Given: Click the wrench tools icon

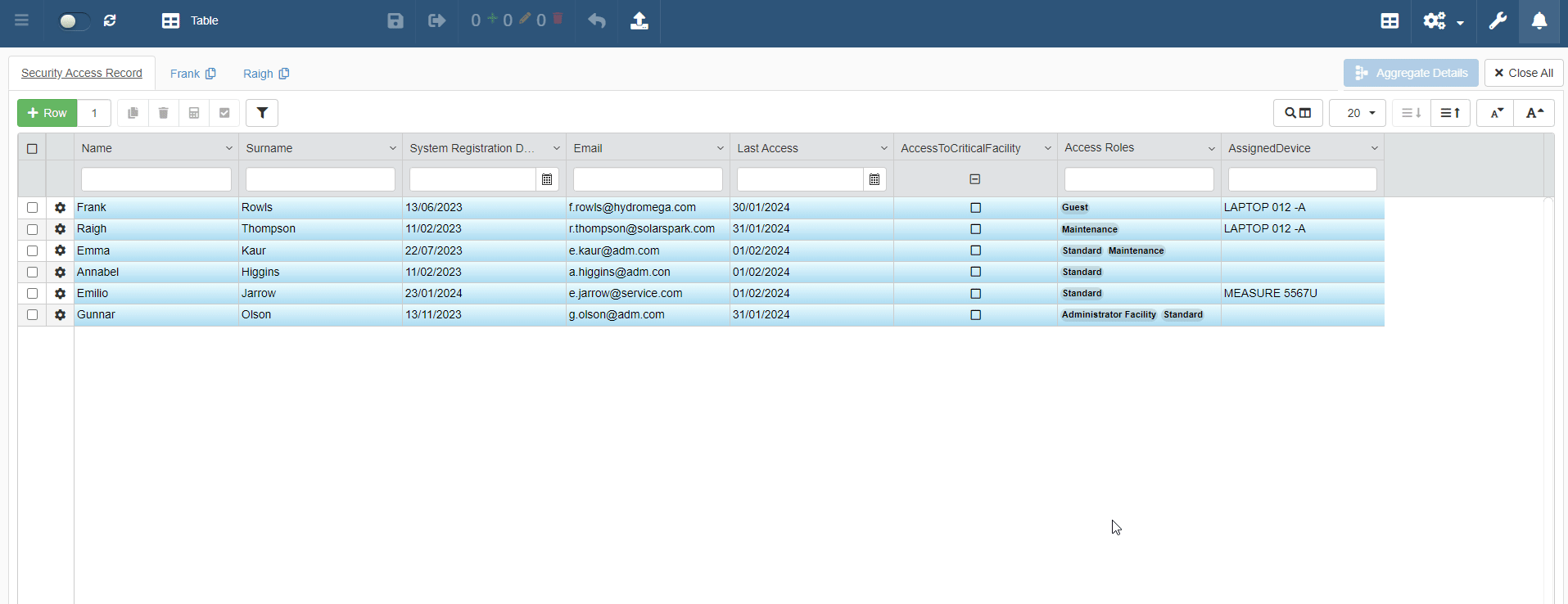Looking at the screenshot, I should (x=1498, y=20).
